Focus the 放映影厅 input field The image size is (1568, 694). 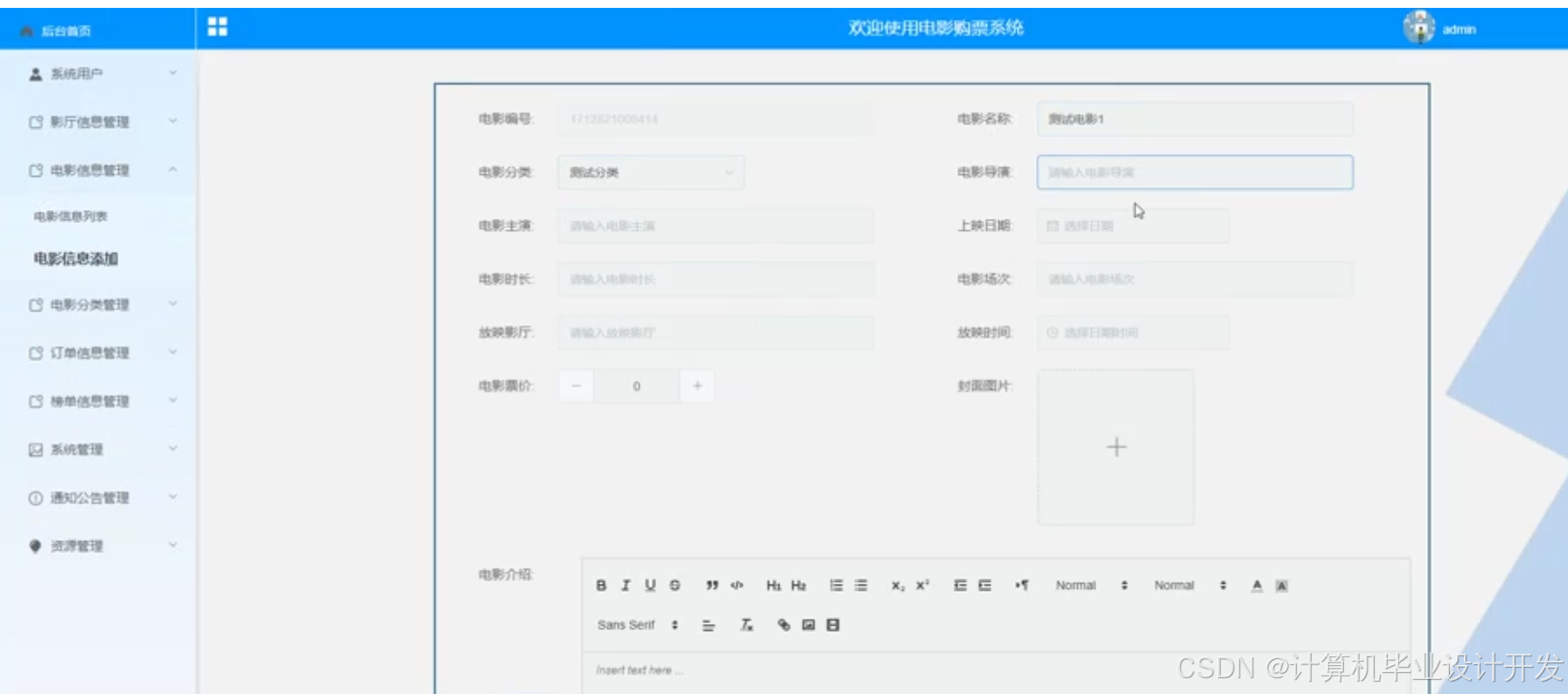(716, 333)
